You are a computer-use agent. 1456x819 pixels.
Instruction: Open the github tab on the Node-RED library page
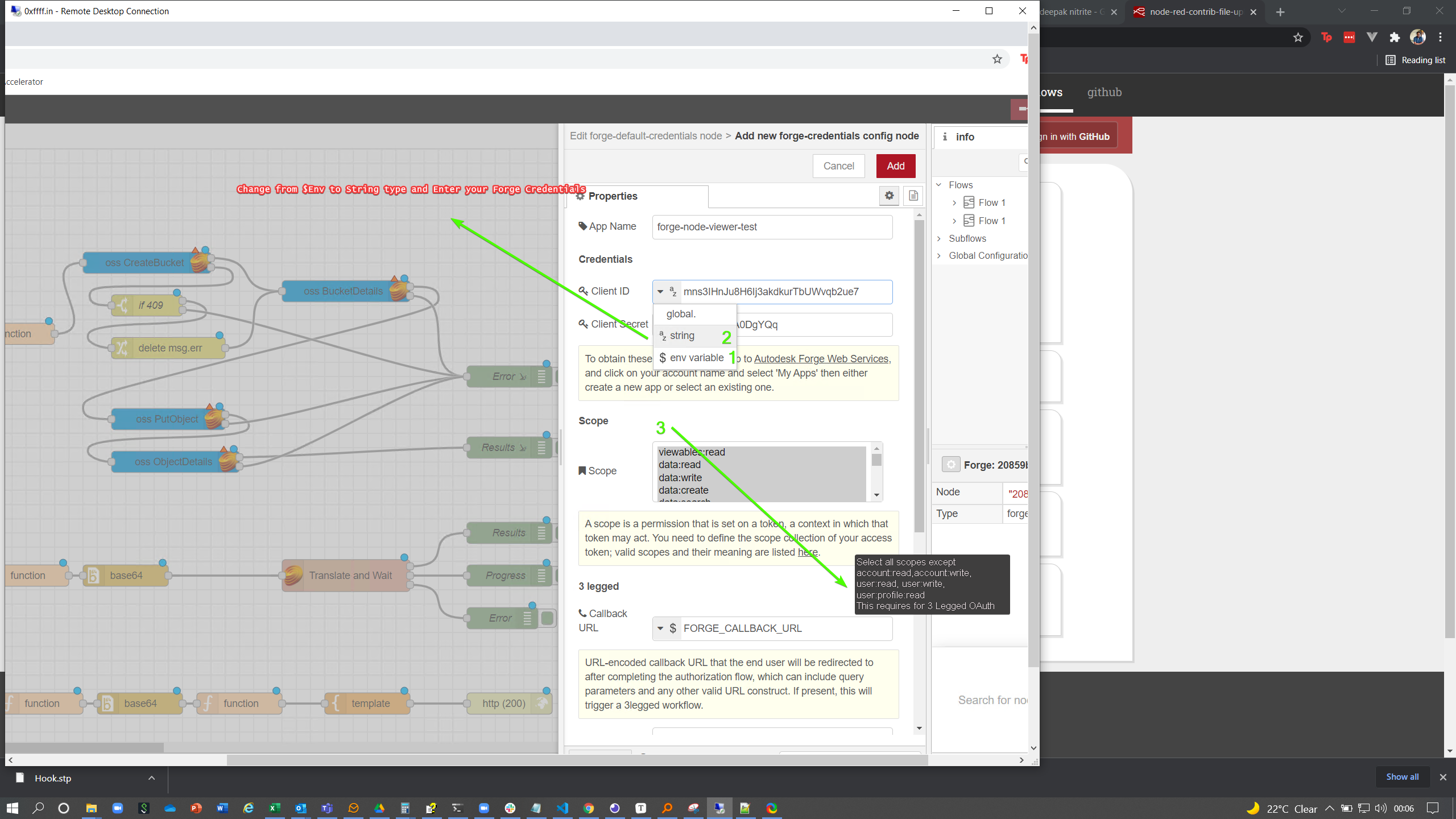point(1105,92)
